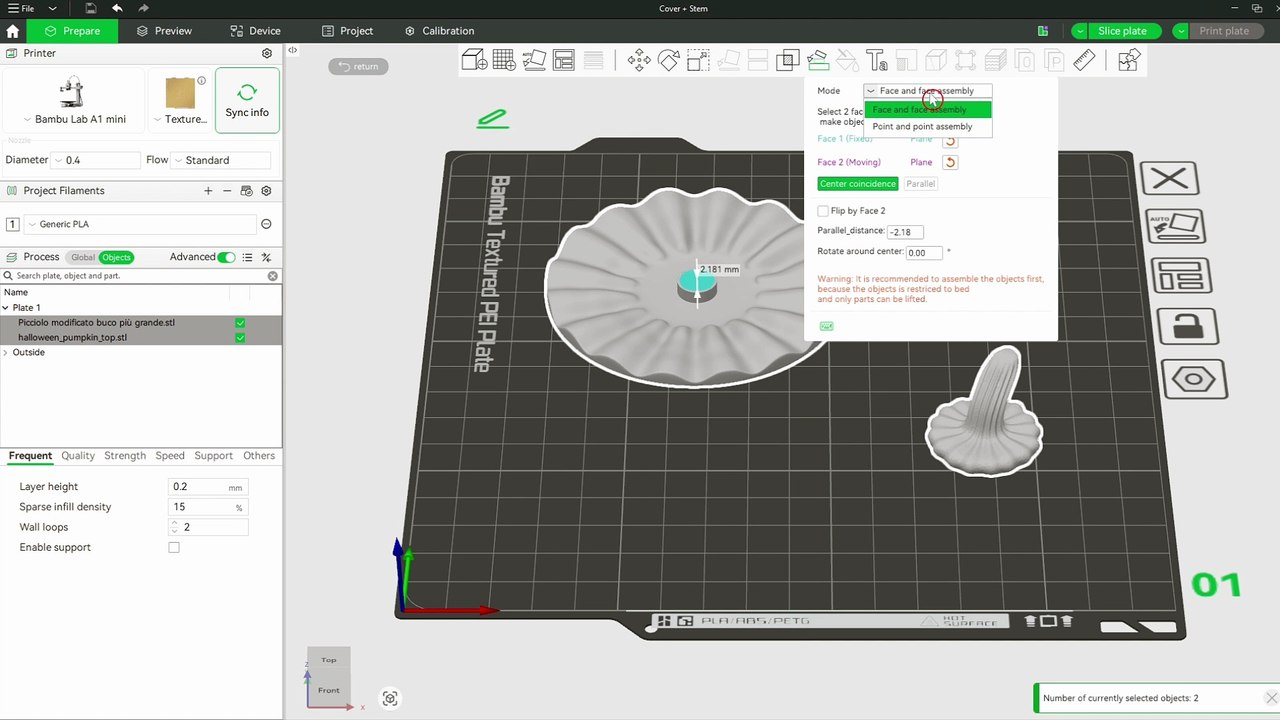Open the Generic PLA filament dropdown

click(x=140, y=224)
